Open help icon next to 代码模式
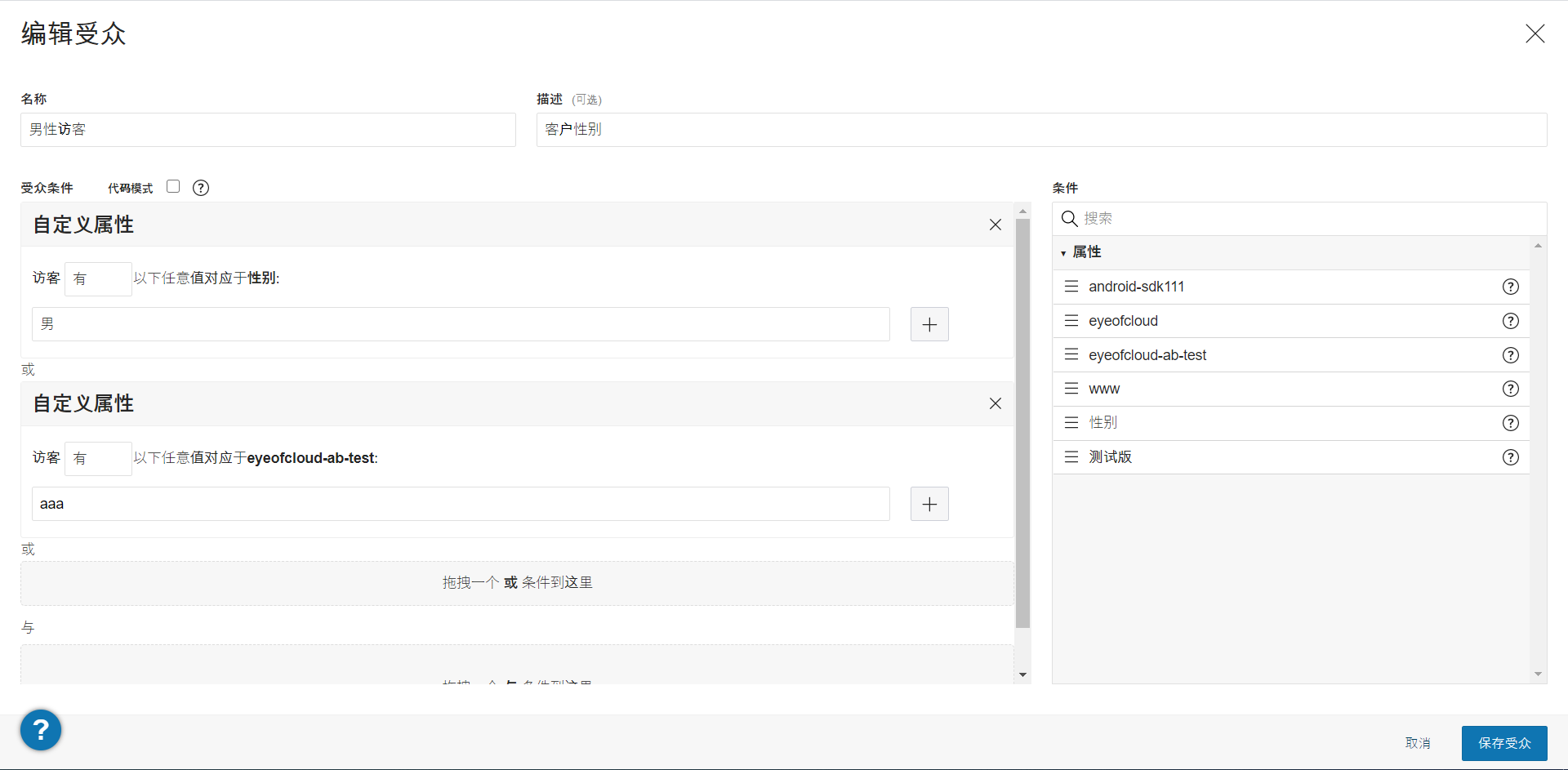 point(201,188)
